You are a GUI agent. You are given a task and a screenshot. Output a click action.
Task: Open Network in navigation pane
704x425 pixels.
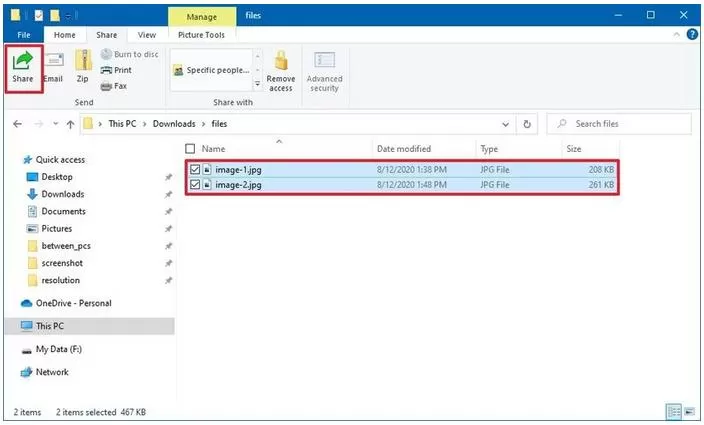pos(52,372)
